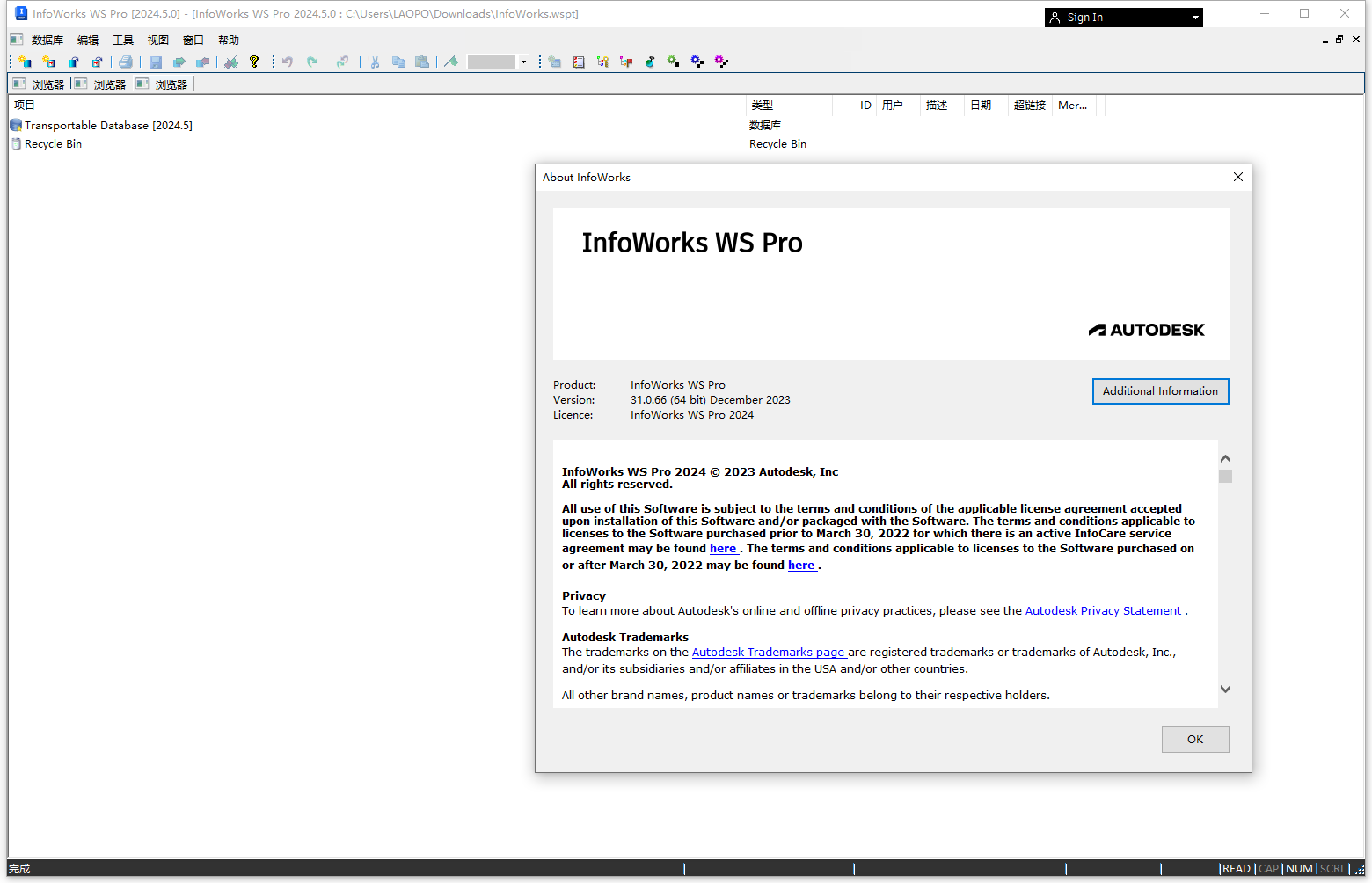Image resolution: width=1372 pixels, height=883 pixels.
Task: Click the license text scroll-up arrow
Action: tap(1225, 458)
